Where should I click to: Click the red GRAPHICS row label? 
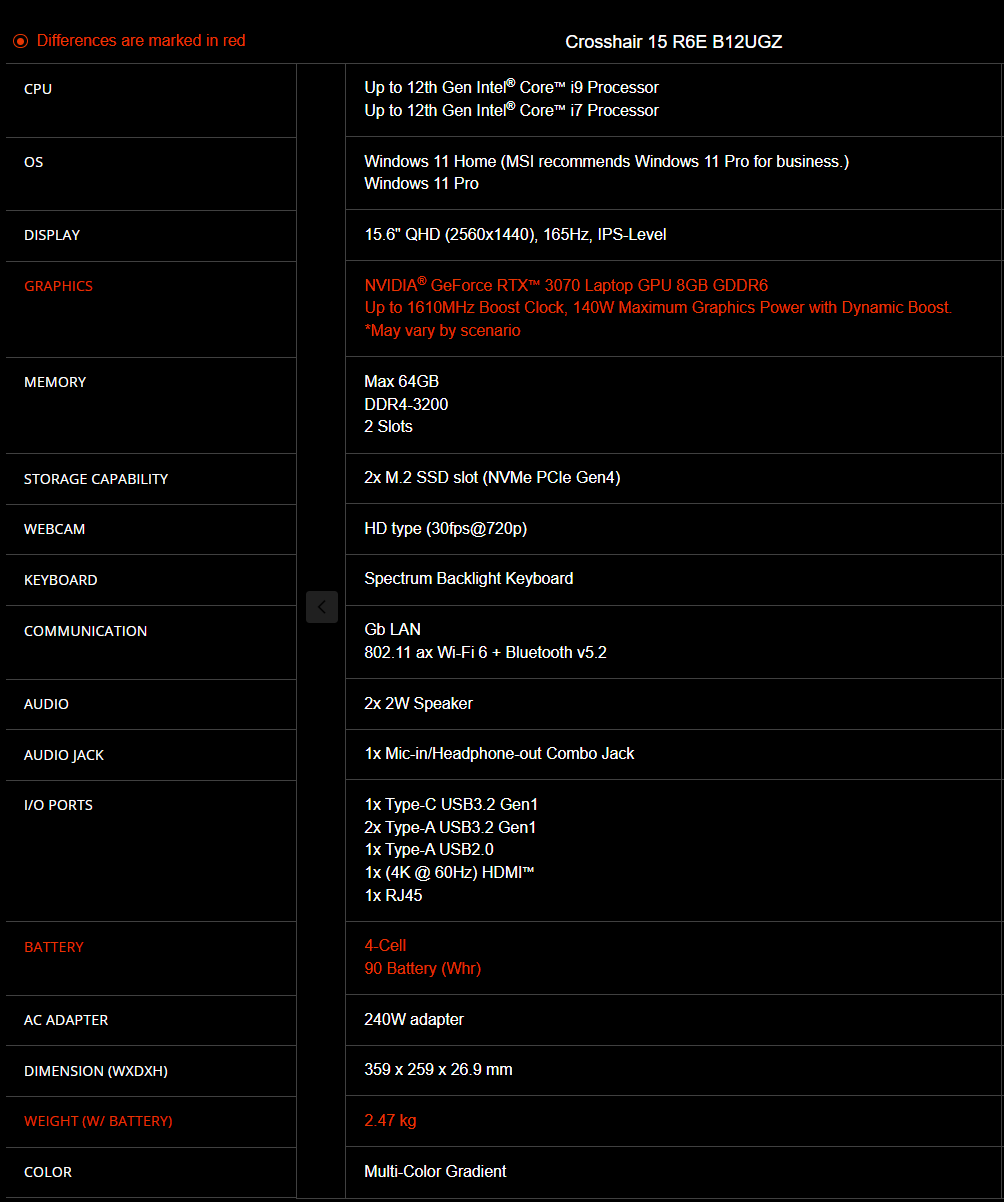tap(58, 286)
